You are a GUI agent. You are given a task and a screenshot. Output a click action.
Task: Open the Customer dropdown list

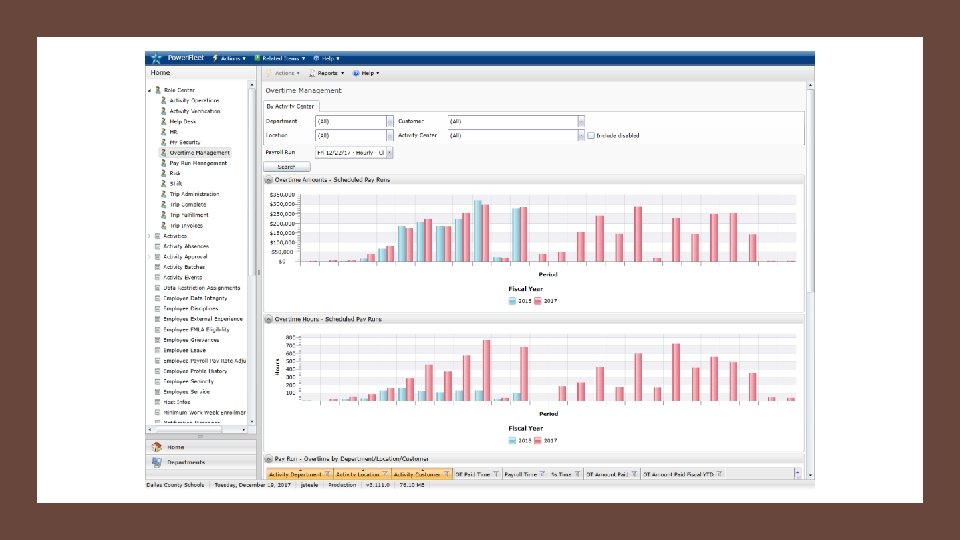tap(580, 121)
